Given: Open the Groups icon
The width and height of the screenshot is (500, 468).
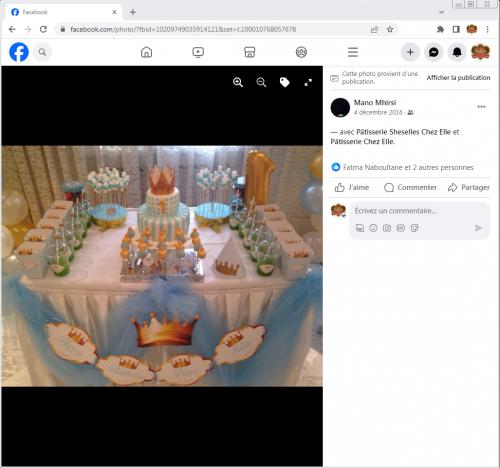Looking at the screenshot, I should coord(301,52).
